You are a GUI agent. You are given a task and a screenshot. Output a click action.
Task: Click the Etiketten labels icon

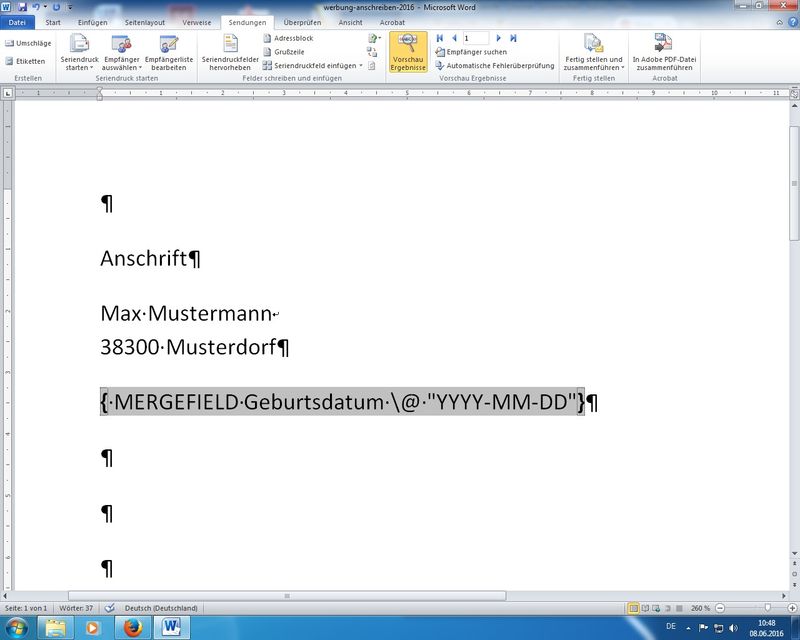point(9,61)
